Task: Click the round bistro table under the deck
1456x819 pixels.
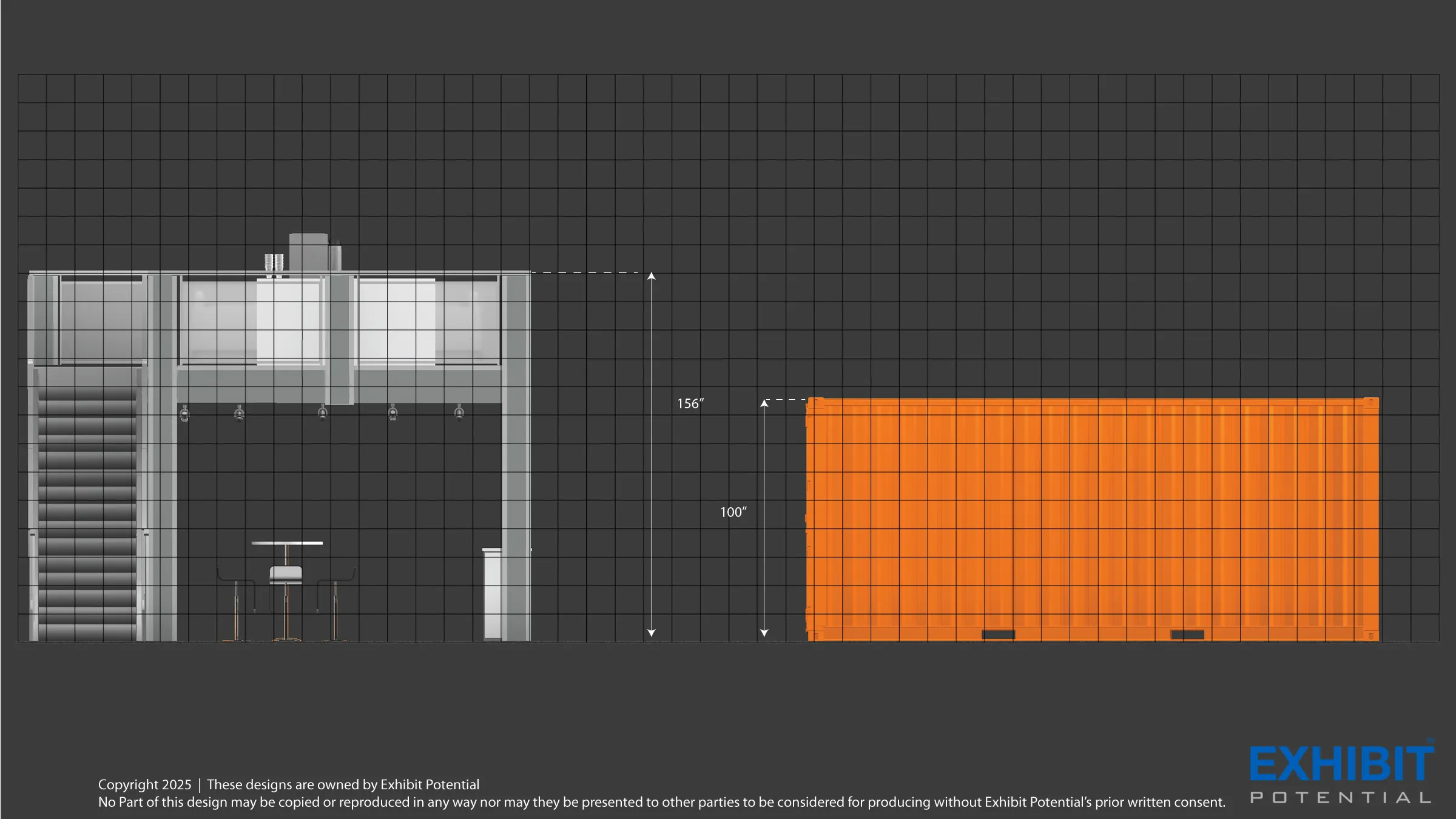Action: point(287,591)
